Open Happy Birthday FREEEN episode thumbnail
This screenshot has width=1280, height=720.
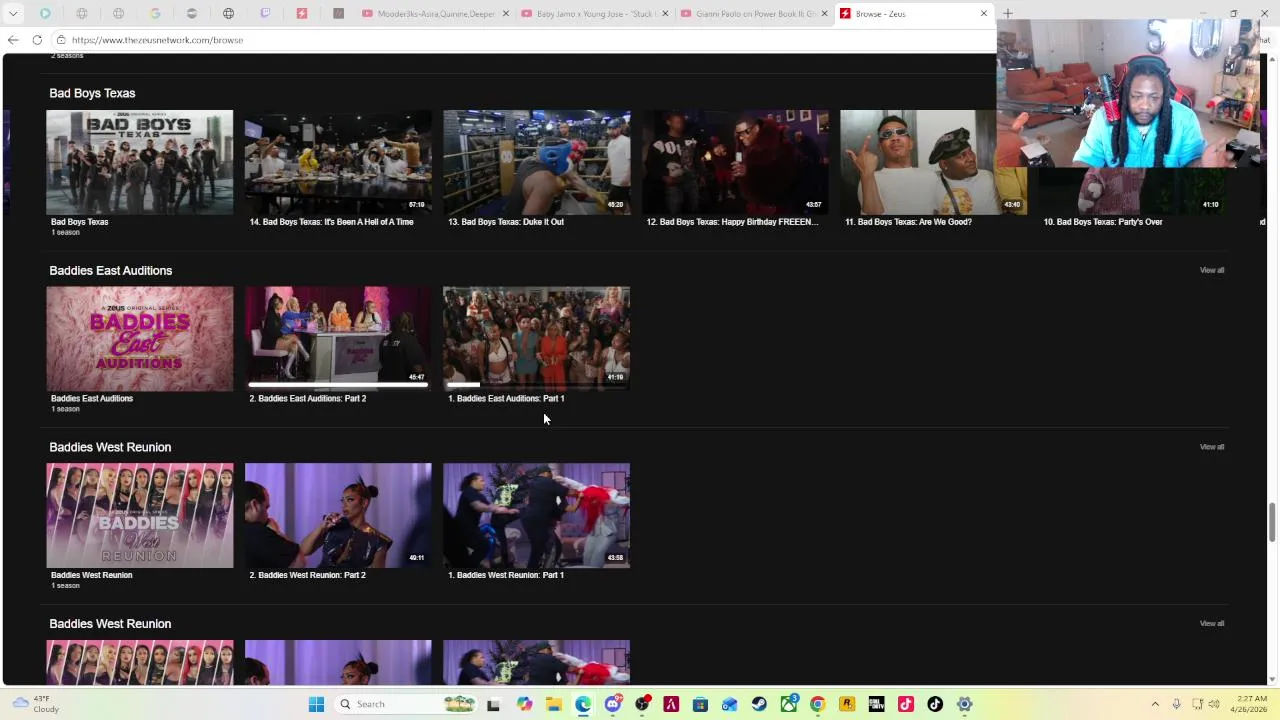(x=735, y=162)
